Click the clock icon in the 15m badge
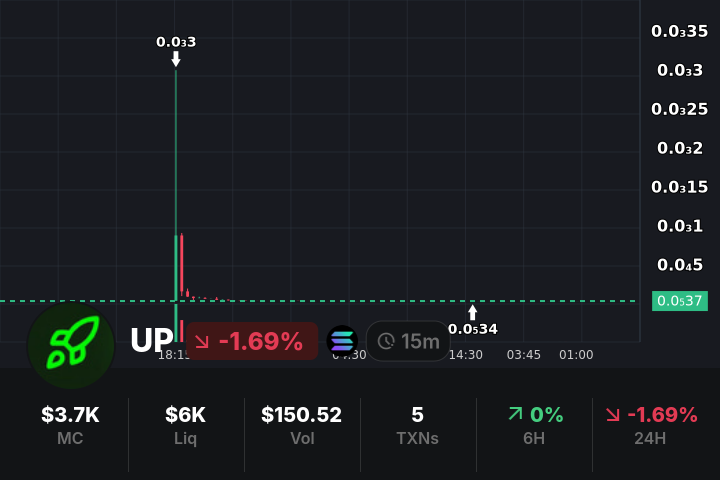 coord(386,341)
